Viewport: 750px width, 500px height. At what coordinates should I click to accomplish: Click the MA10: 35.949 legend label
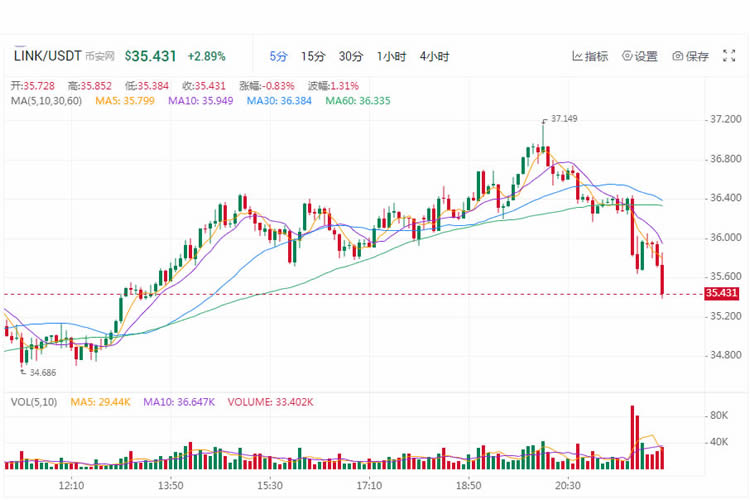click(x=200, y=101)
